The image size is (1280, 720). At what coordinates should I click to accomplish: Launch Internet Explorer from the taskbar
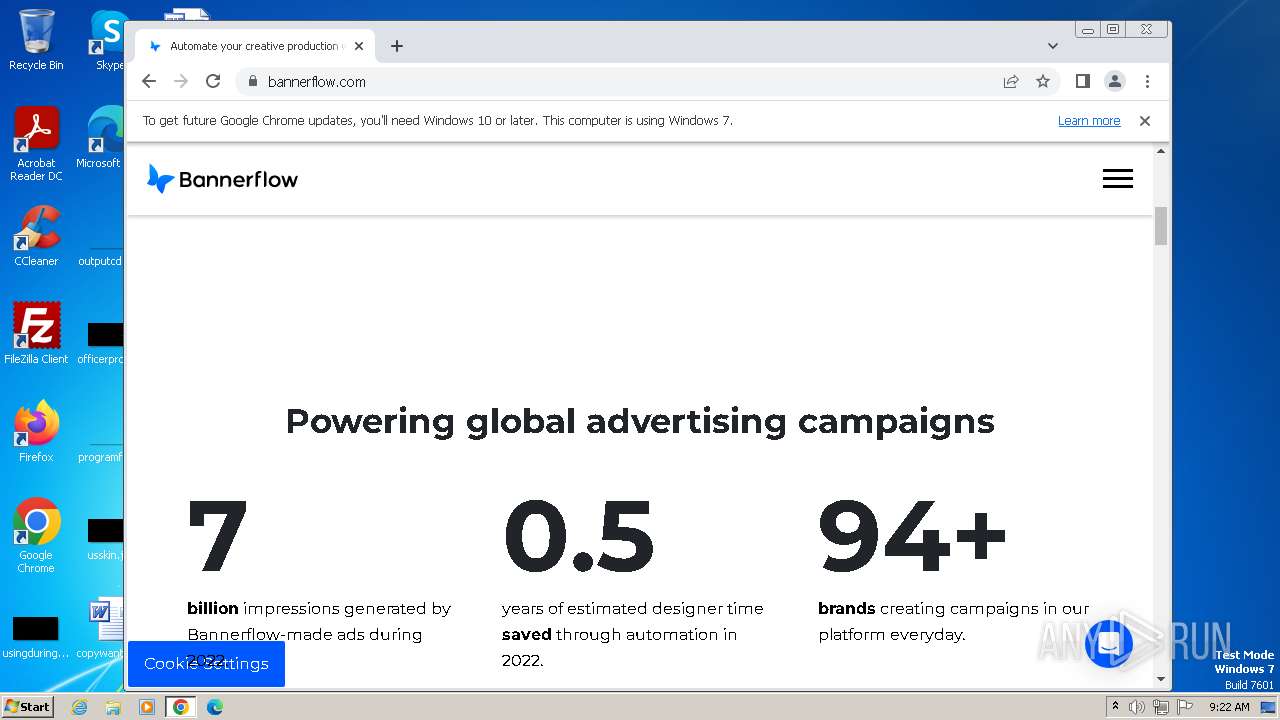pos(79,707)
